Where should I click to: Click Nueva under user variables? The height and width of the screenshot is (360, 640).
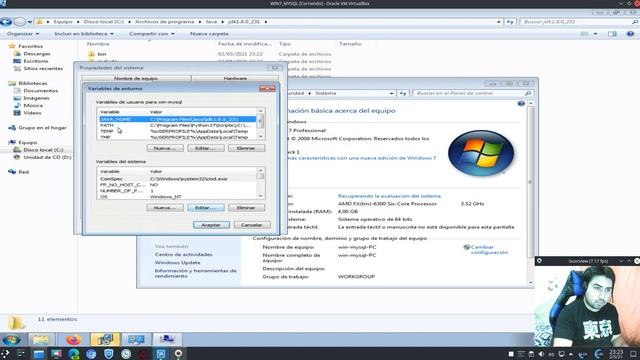pos(165,148)
